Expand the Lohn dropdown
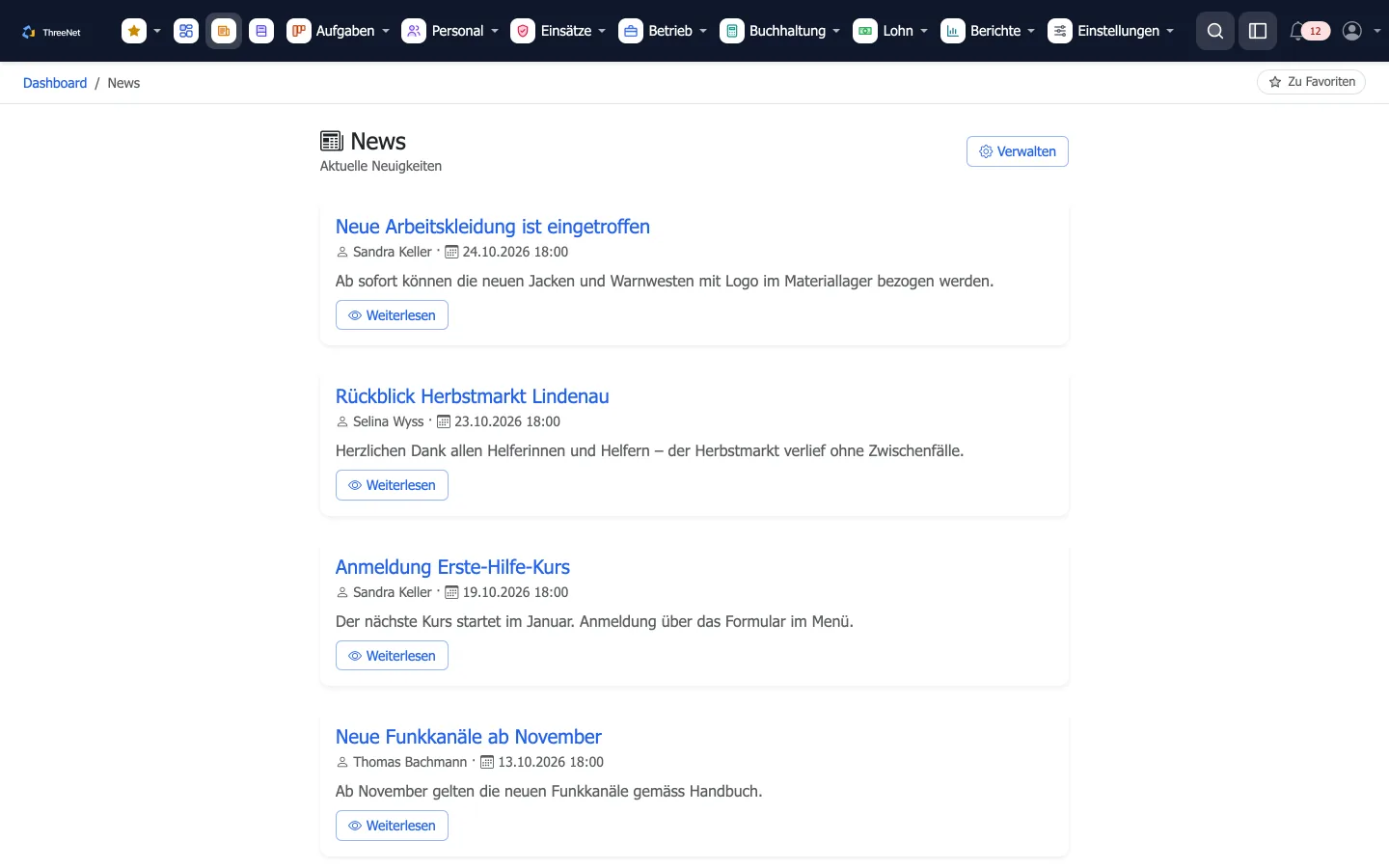1389x868 pixels. [923, 31]
